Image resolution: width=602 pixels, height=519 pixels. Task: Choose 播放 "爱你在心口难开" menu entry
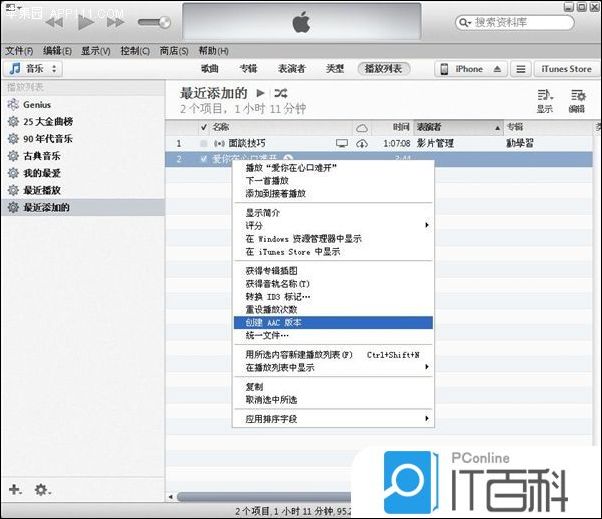click(333, 168)
